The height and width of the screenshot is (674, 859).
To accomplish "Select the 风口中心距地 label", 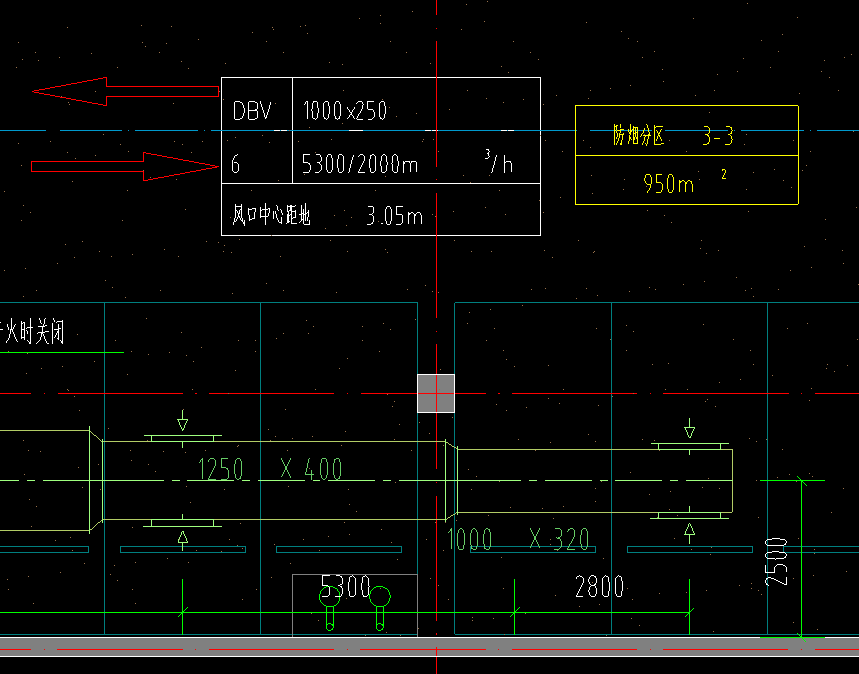I will (x=271, y=215).
